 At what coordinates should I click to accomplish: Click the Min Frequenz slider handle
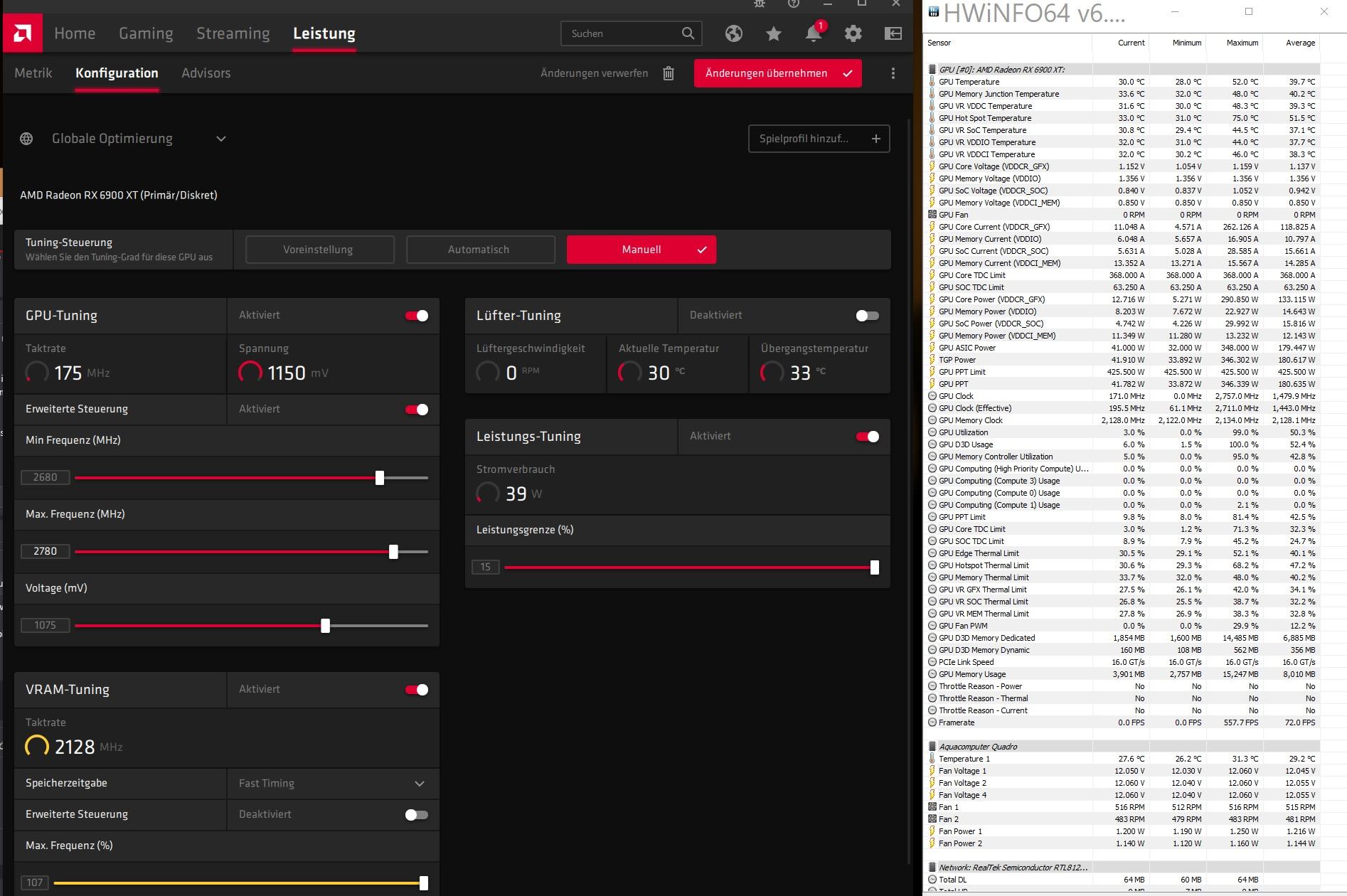pos(380,478)
